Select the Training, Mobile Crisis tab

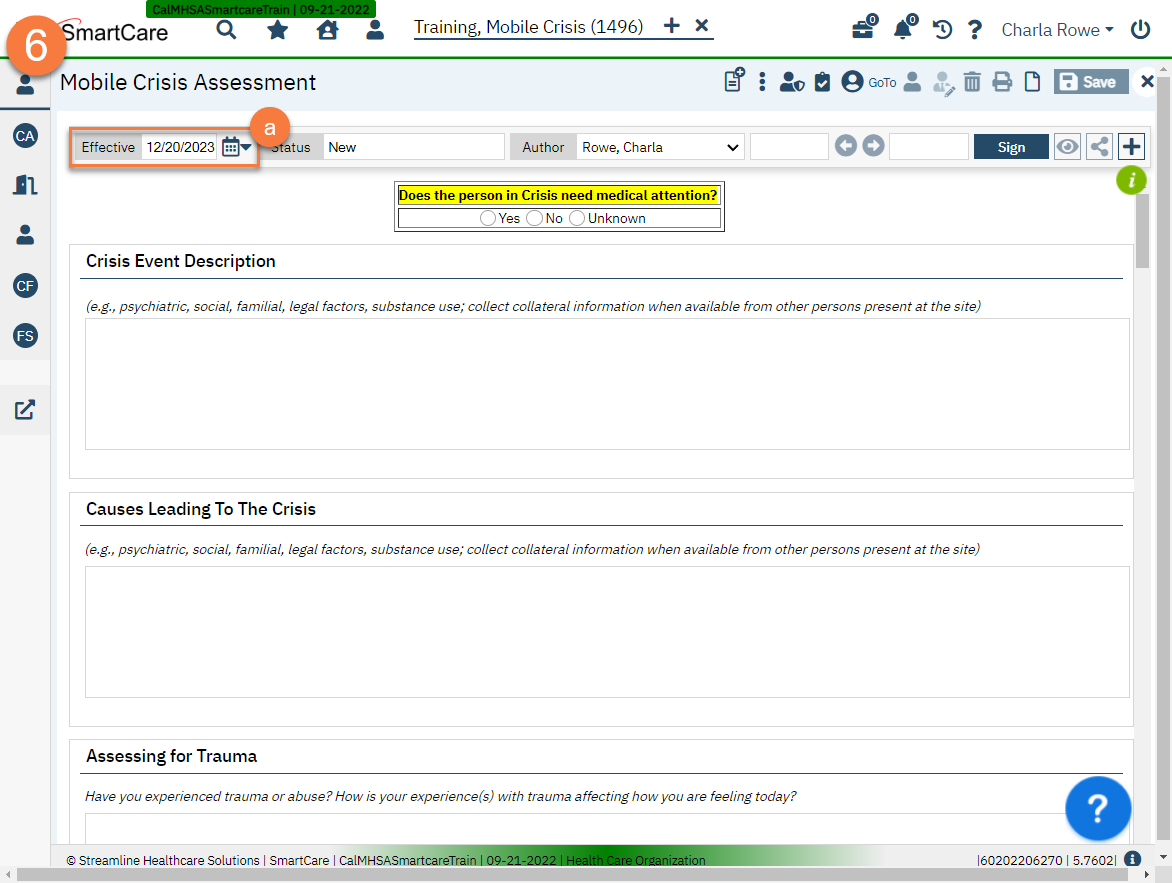point(530,27)
